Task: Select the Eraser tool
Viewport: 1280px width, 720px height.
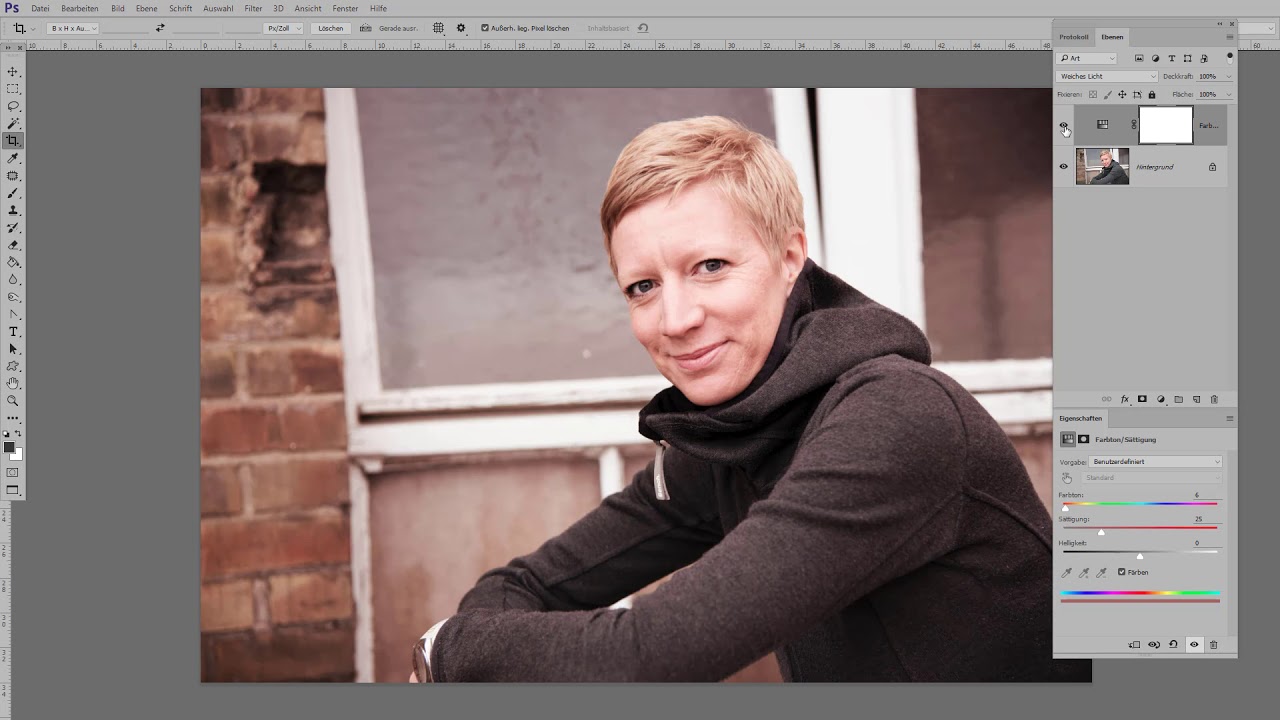Action: tap(13, 245)
